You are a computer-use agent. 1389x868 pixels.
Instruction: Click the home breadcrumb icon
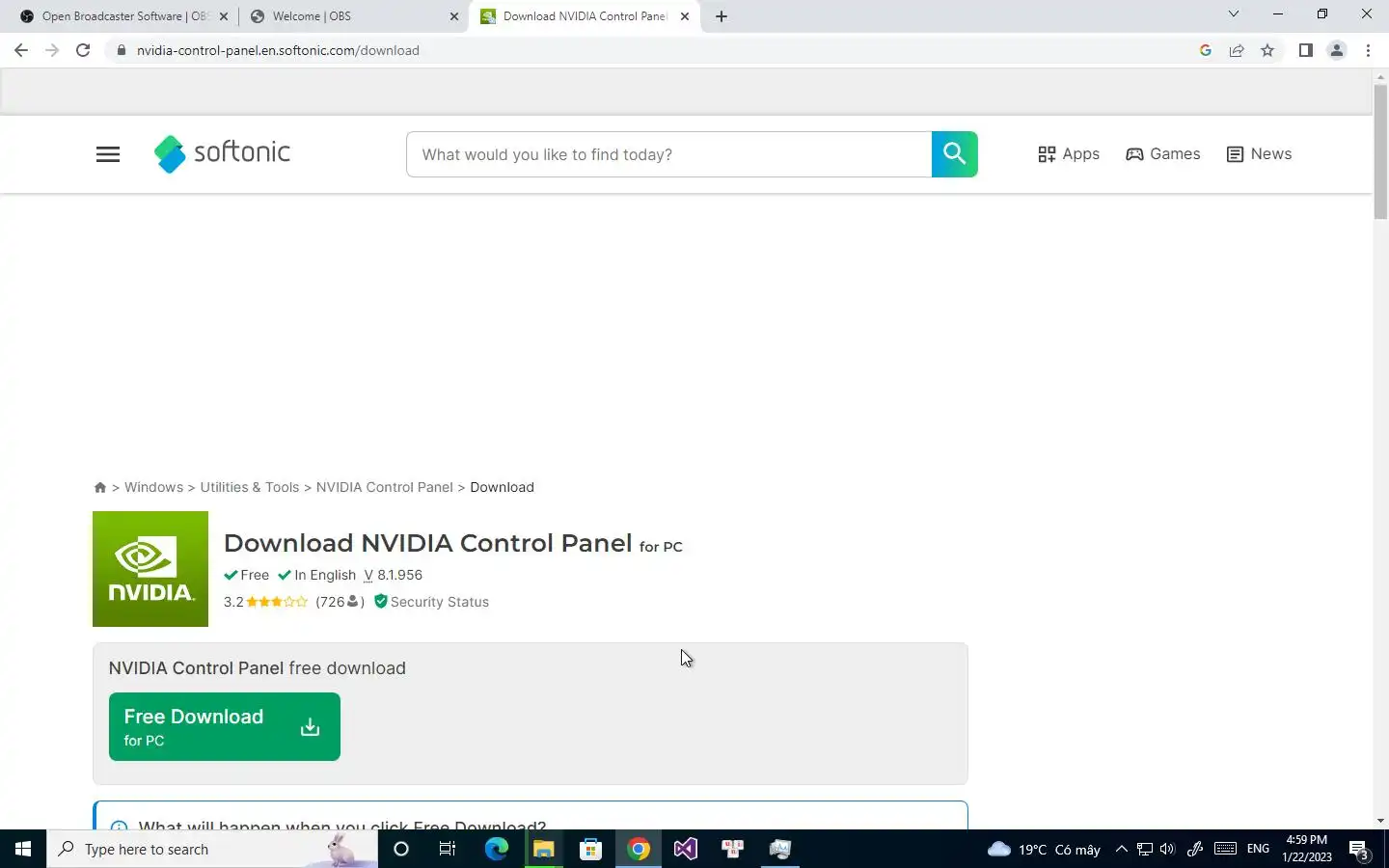click(100, 487)
